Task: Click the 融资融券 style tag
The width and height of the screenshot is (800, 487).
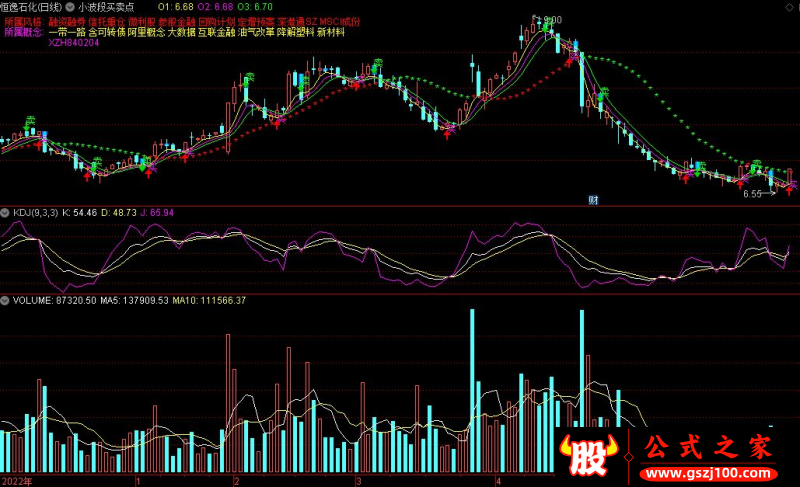Action: coord(67,22)
